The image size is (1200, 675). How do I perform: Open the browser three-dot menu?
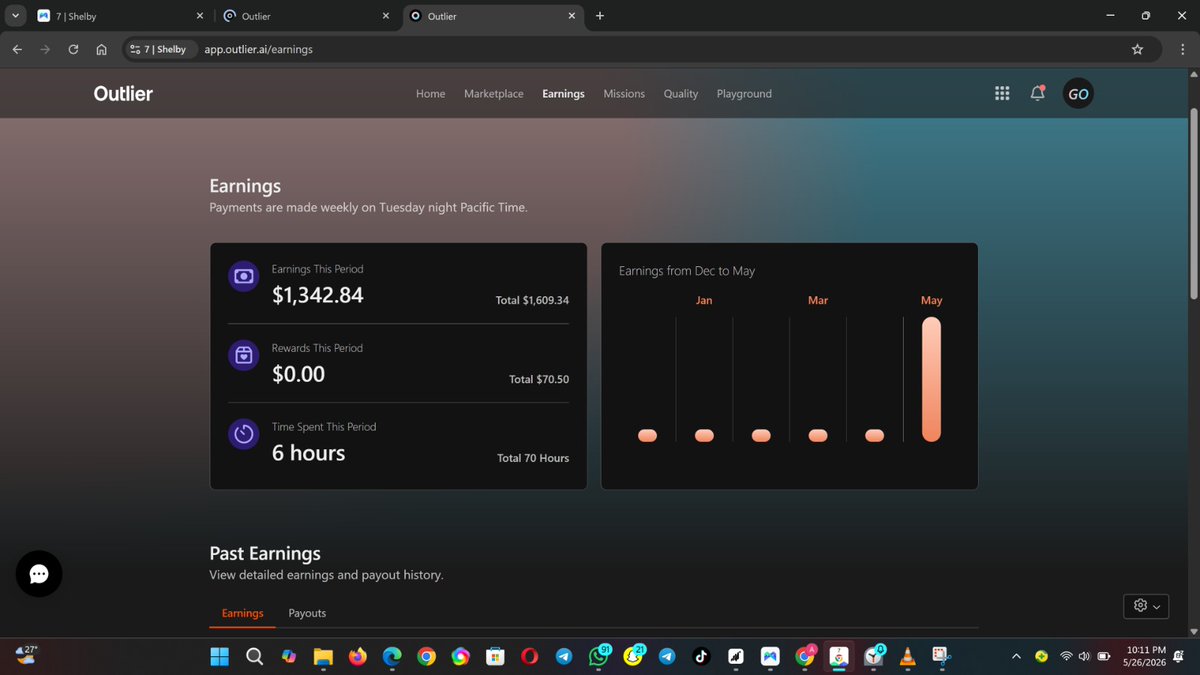[x=1182, y=49]
